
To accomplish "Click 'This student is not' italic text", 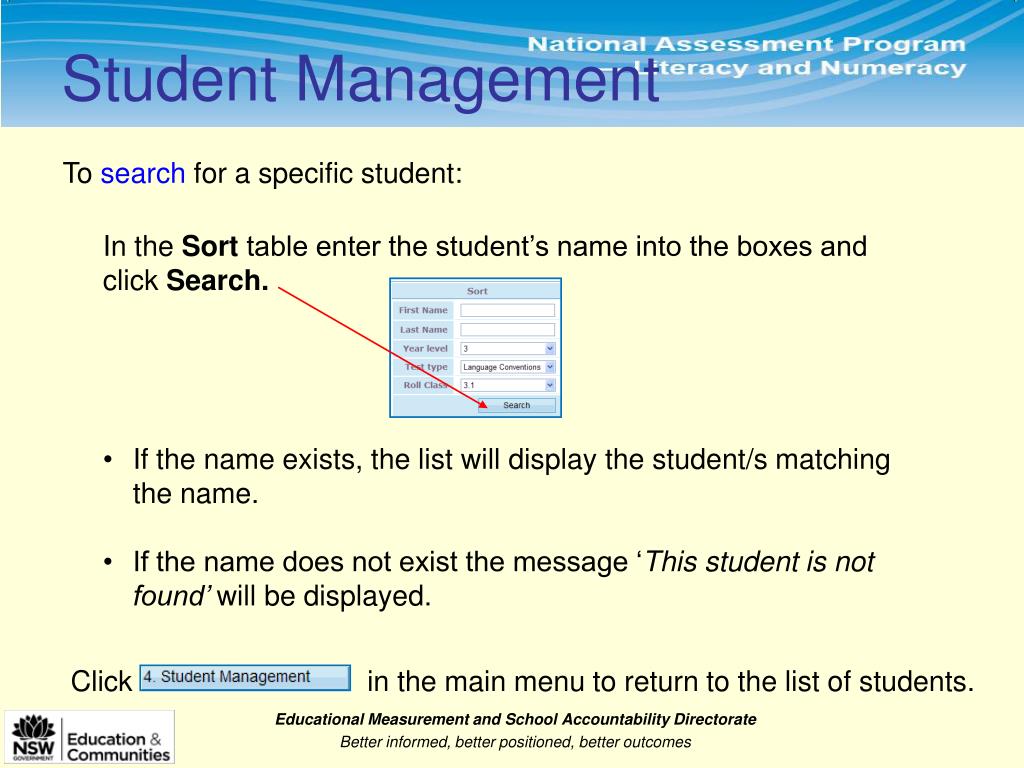I will (760, 562).
